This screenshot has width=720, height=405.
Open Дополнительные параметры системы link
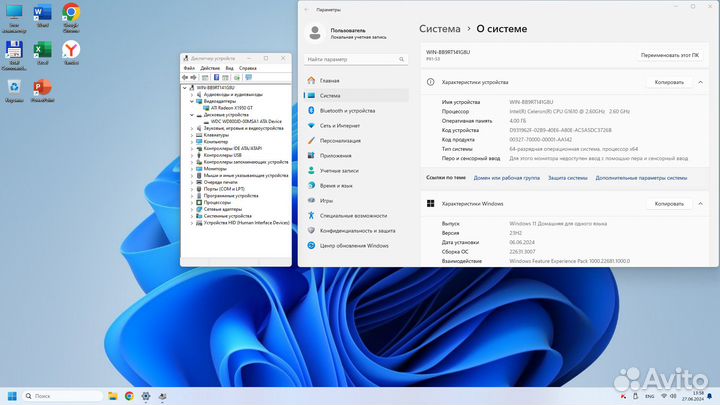[641, 178]
